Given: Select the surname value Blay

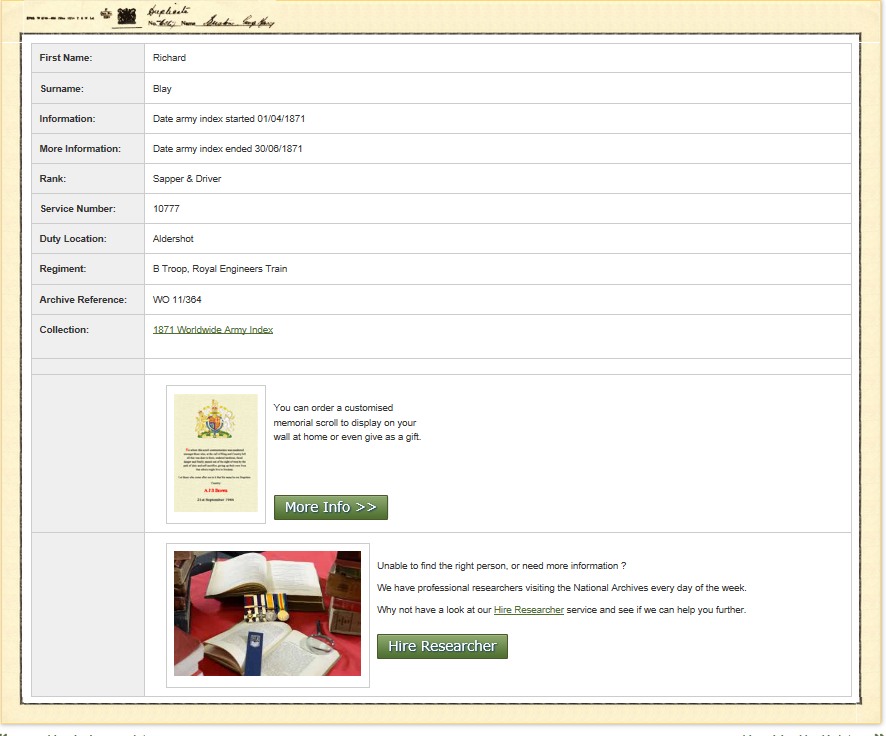Looking at the screenshot, I should coord(162,89).
